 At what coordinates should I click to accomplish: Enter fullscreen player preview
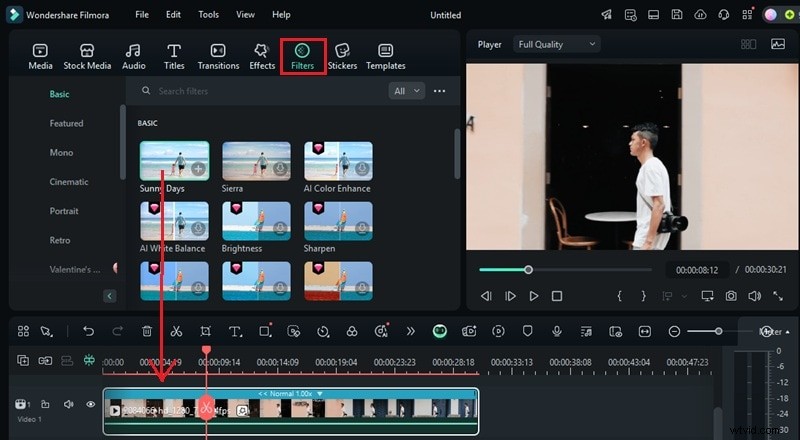coord(778,296)
